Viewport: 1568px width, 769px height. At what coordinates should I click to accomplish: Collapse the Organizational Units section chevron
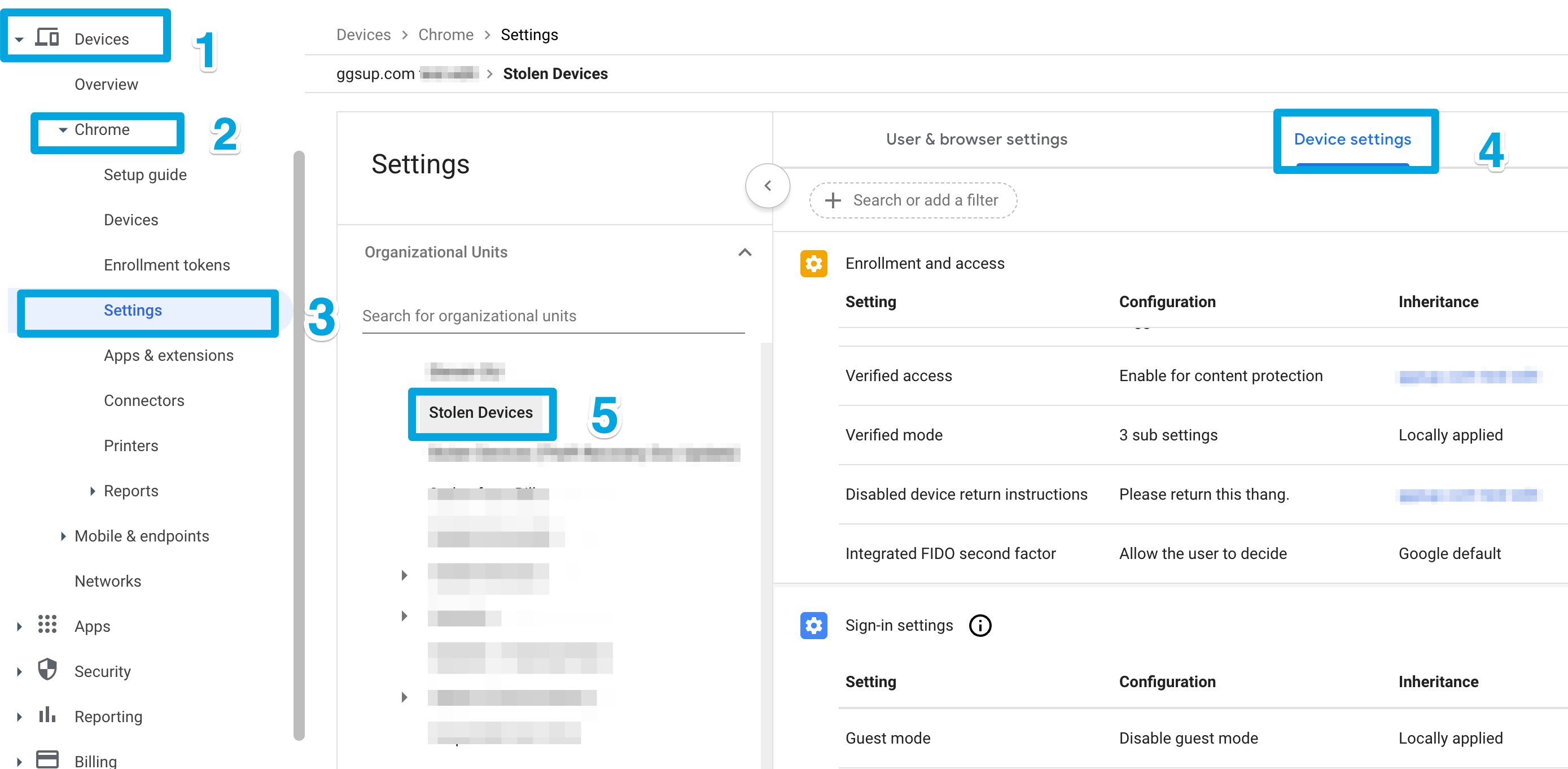coord(744,252)
